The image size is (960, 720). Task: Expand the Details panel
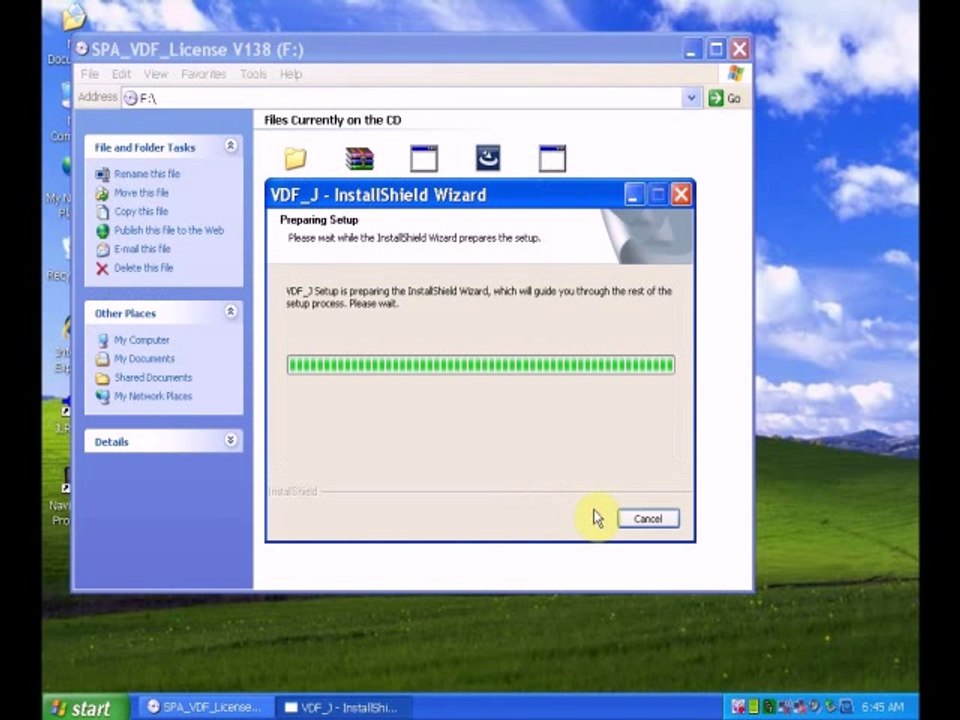point(231,440)
